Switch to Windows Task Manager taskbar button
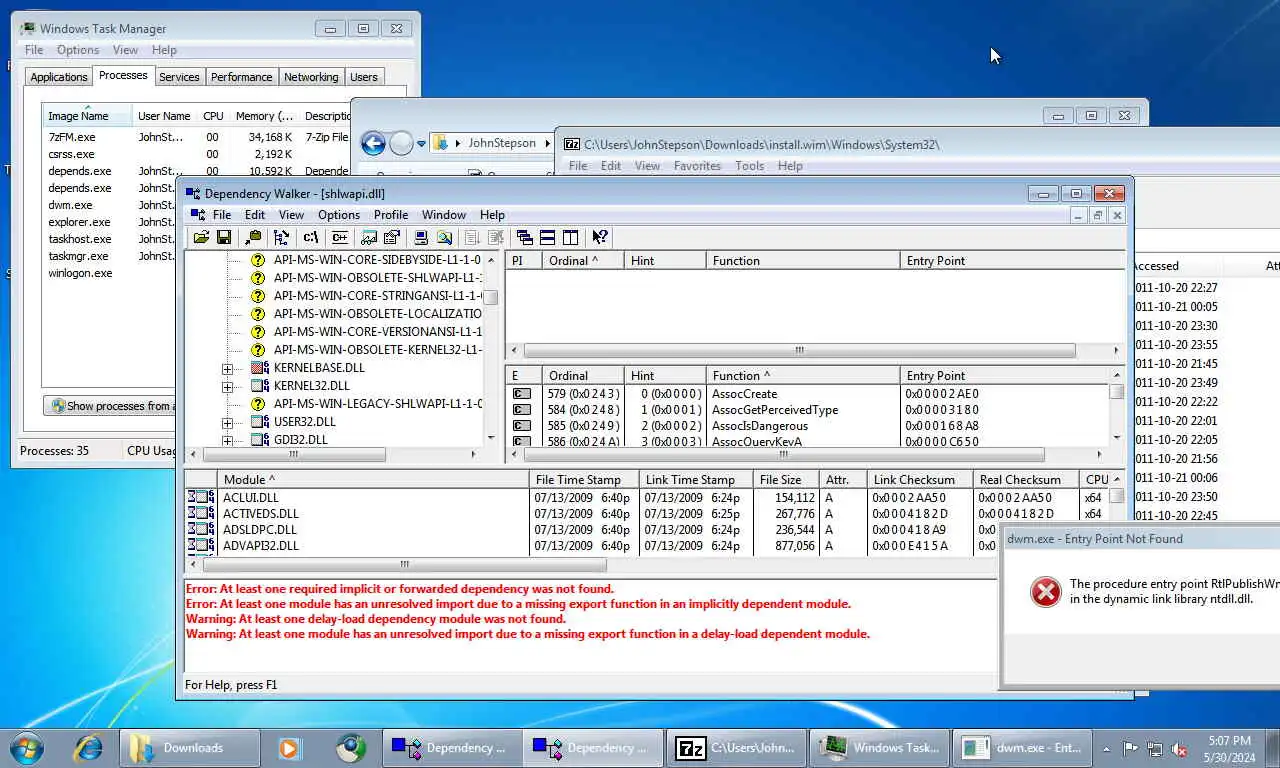 point(880,747)
